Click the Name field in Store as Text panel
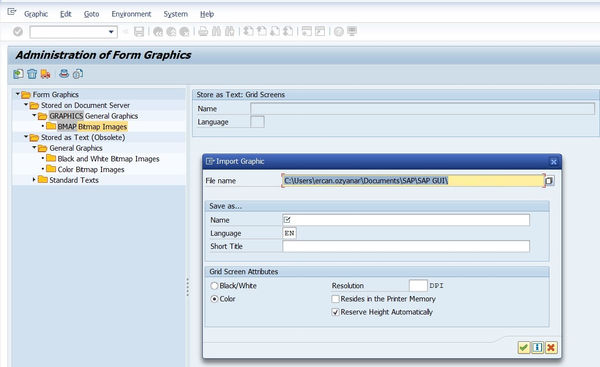This screenshot has width=600, height=367. coord(422,109)
